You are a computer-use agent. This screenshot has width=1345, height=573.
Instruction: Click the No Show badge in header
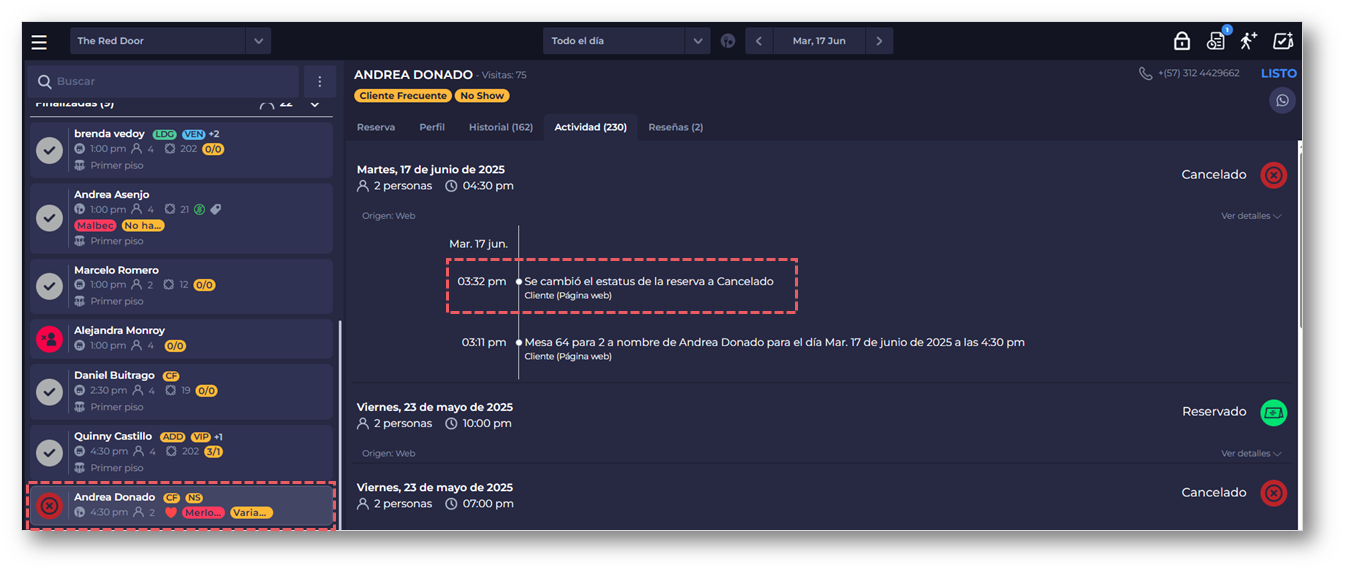point(482,96)
